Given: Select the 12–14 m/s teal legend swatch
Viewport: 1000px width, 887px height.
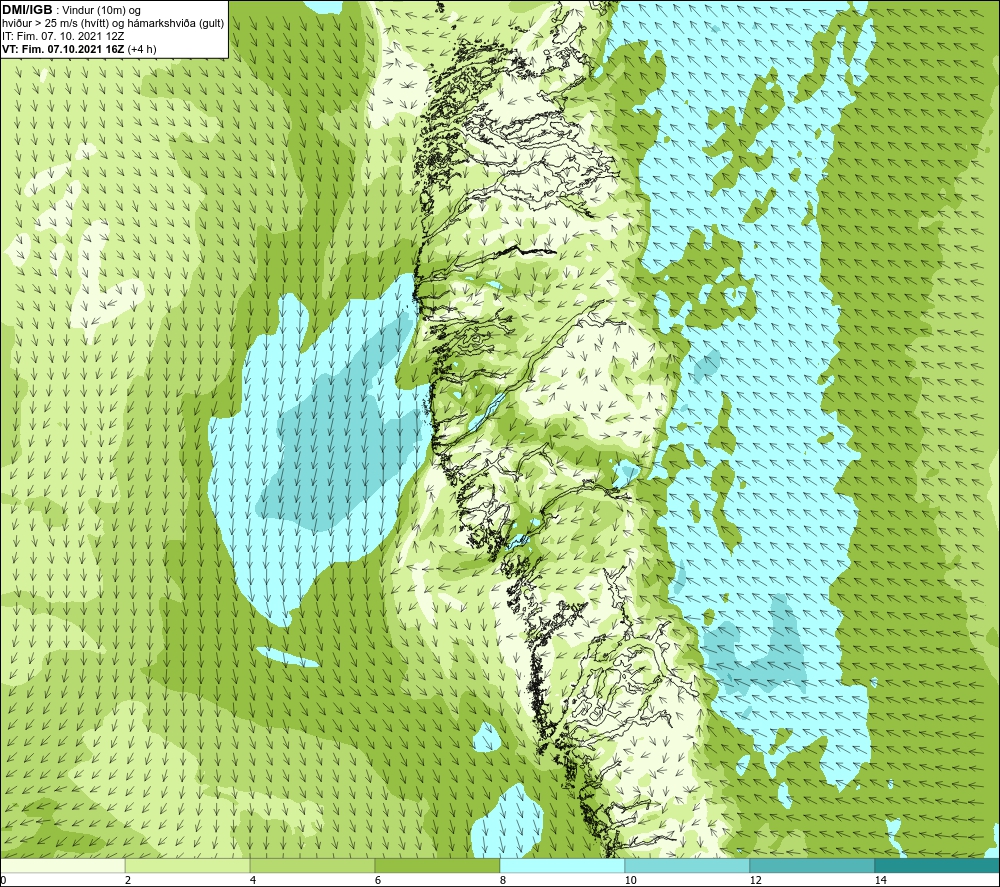Looking at the screenshot, I should (x=812, y=865).
